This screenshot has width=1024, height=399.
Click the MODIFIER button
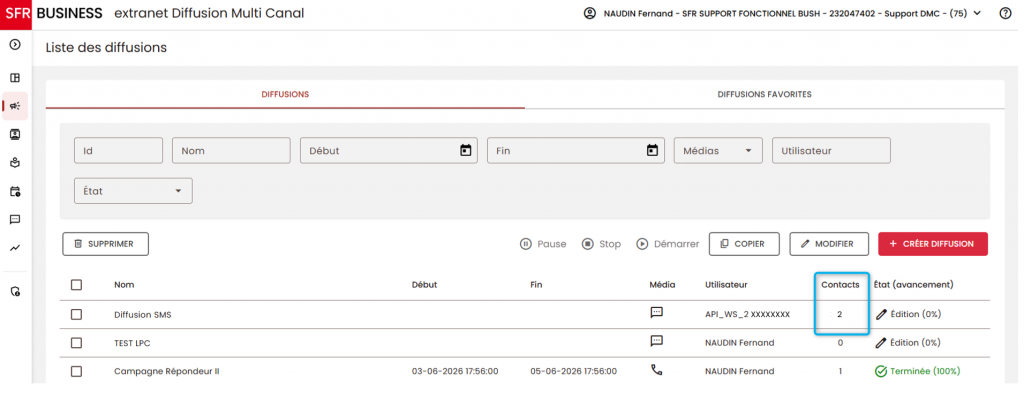click(829, 244)
